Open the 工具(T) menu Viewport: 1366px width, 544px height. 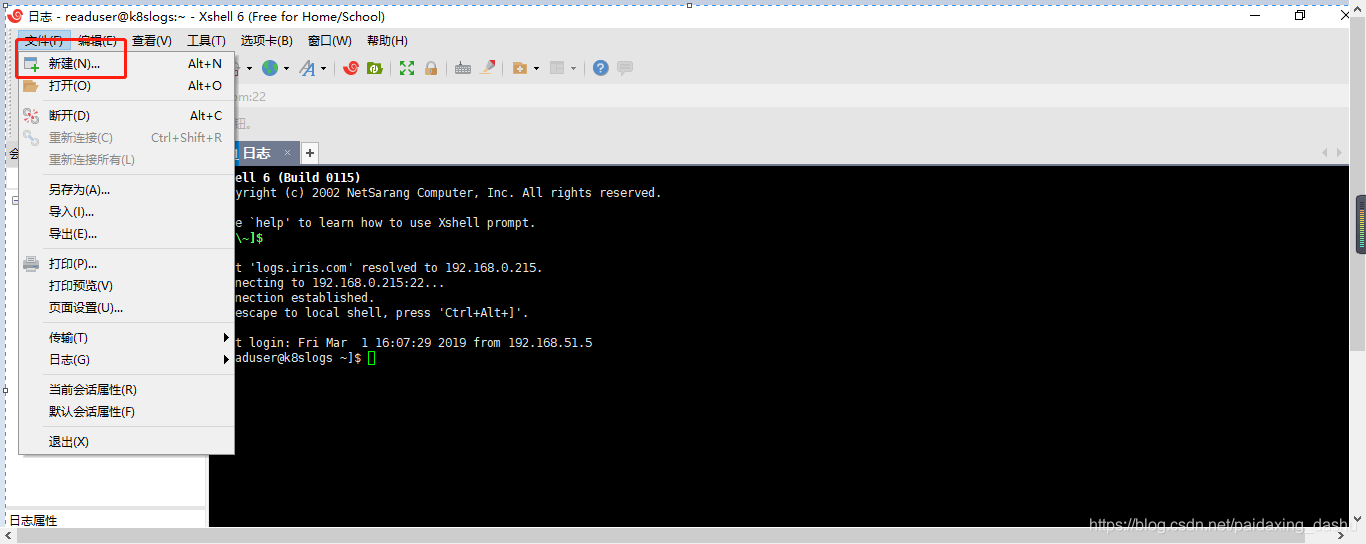[x=206, y=41]
